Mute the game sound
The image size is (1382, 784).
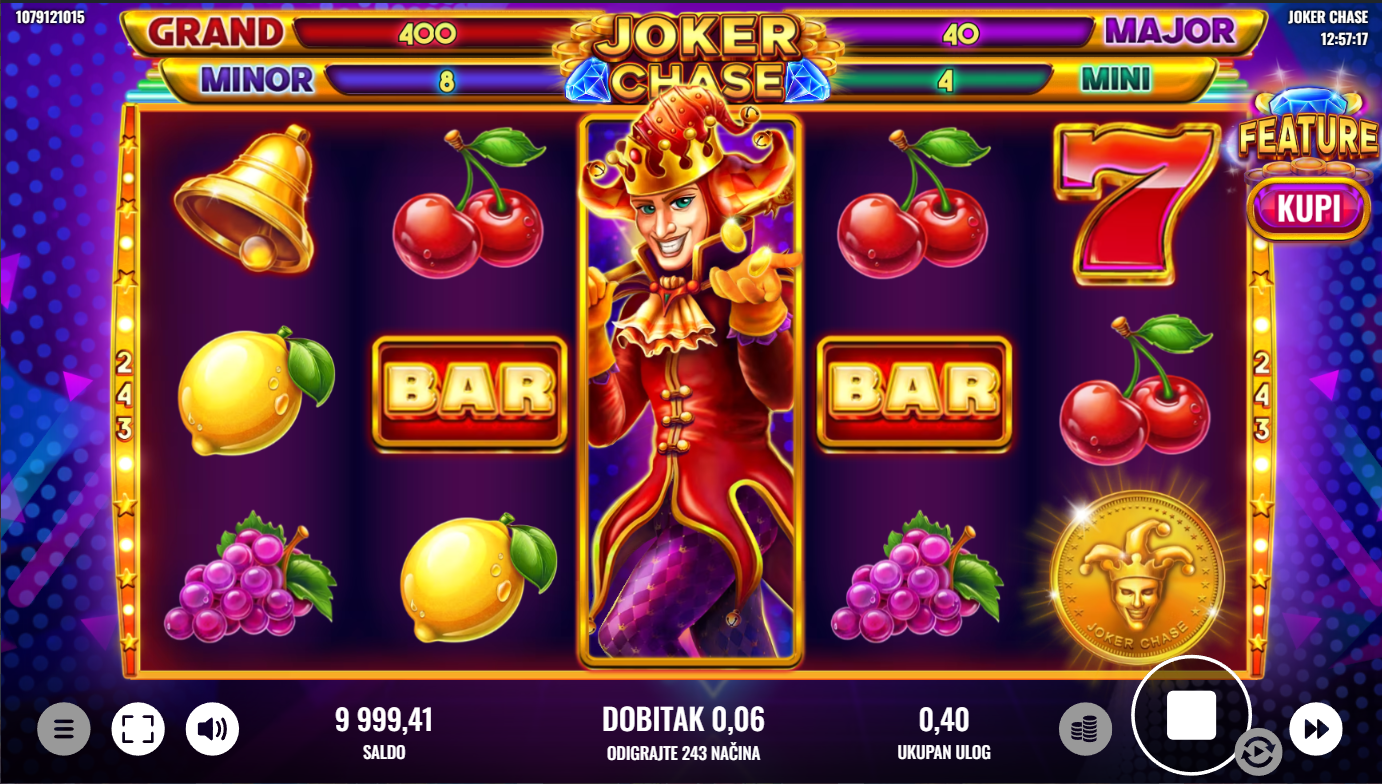click(212, 729)
